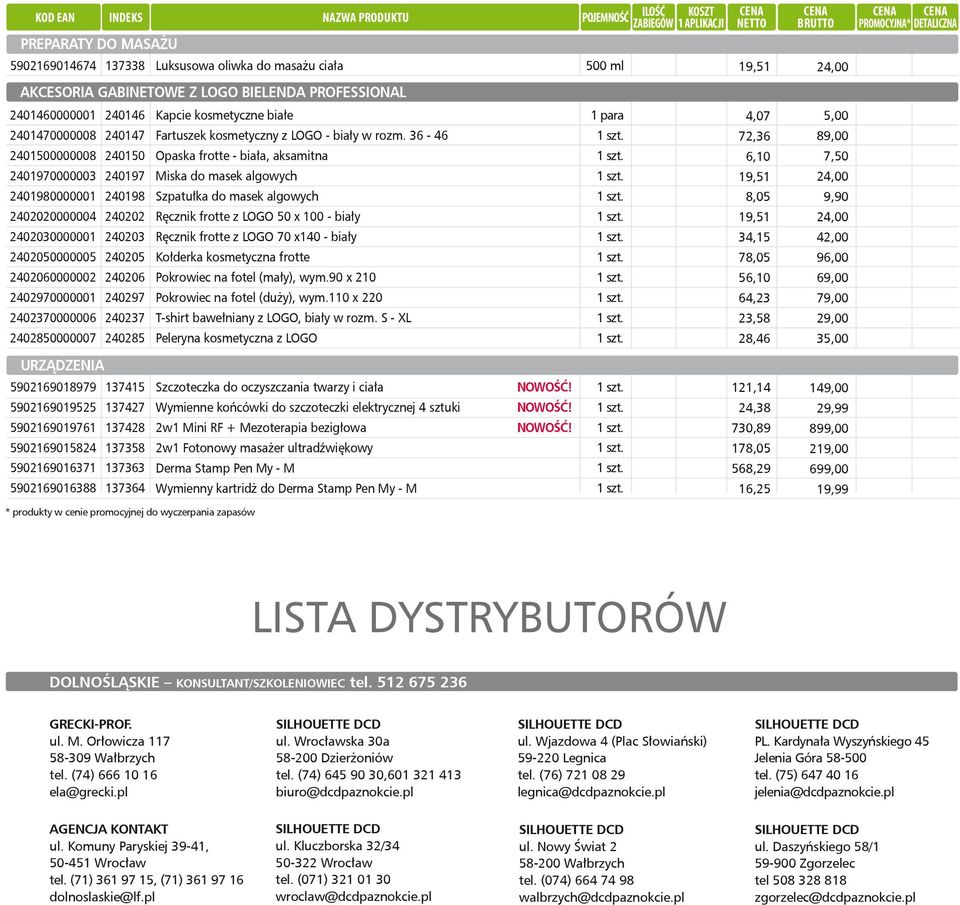
Task: Select Opaska frotte - biała, aksamitna
Action: [241, 156]
